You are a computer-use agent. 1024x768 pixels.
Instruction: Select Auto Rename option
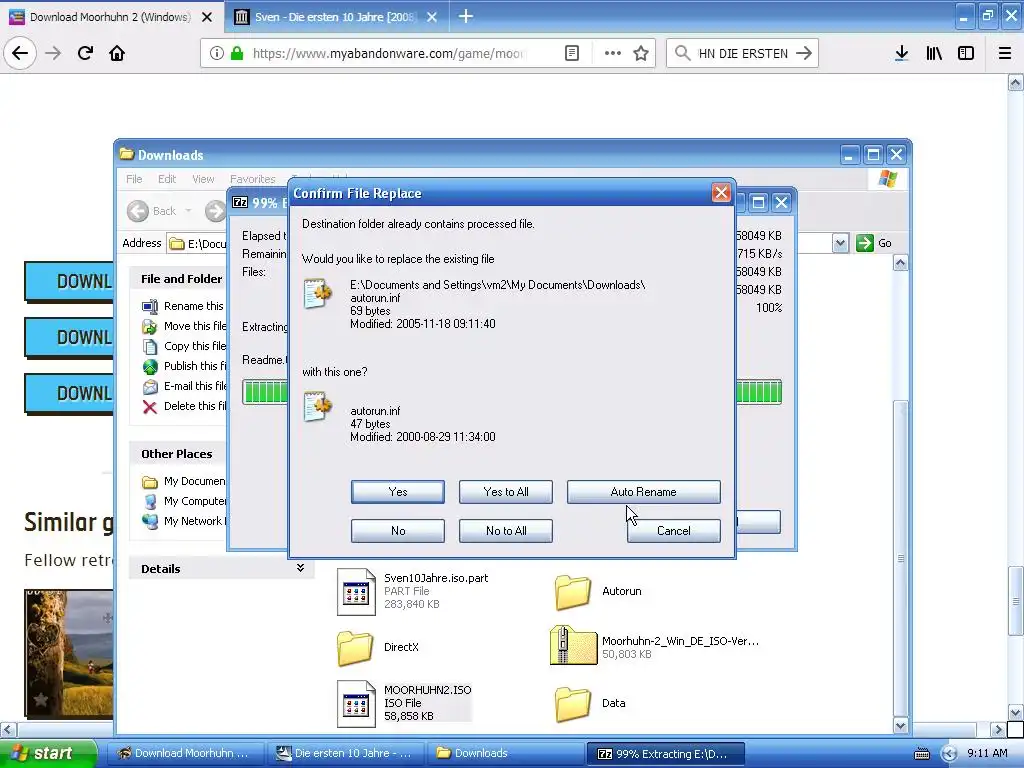coord(643,492)
